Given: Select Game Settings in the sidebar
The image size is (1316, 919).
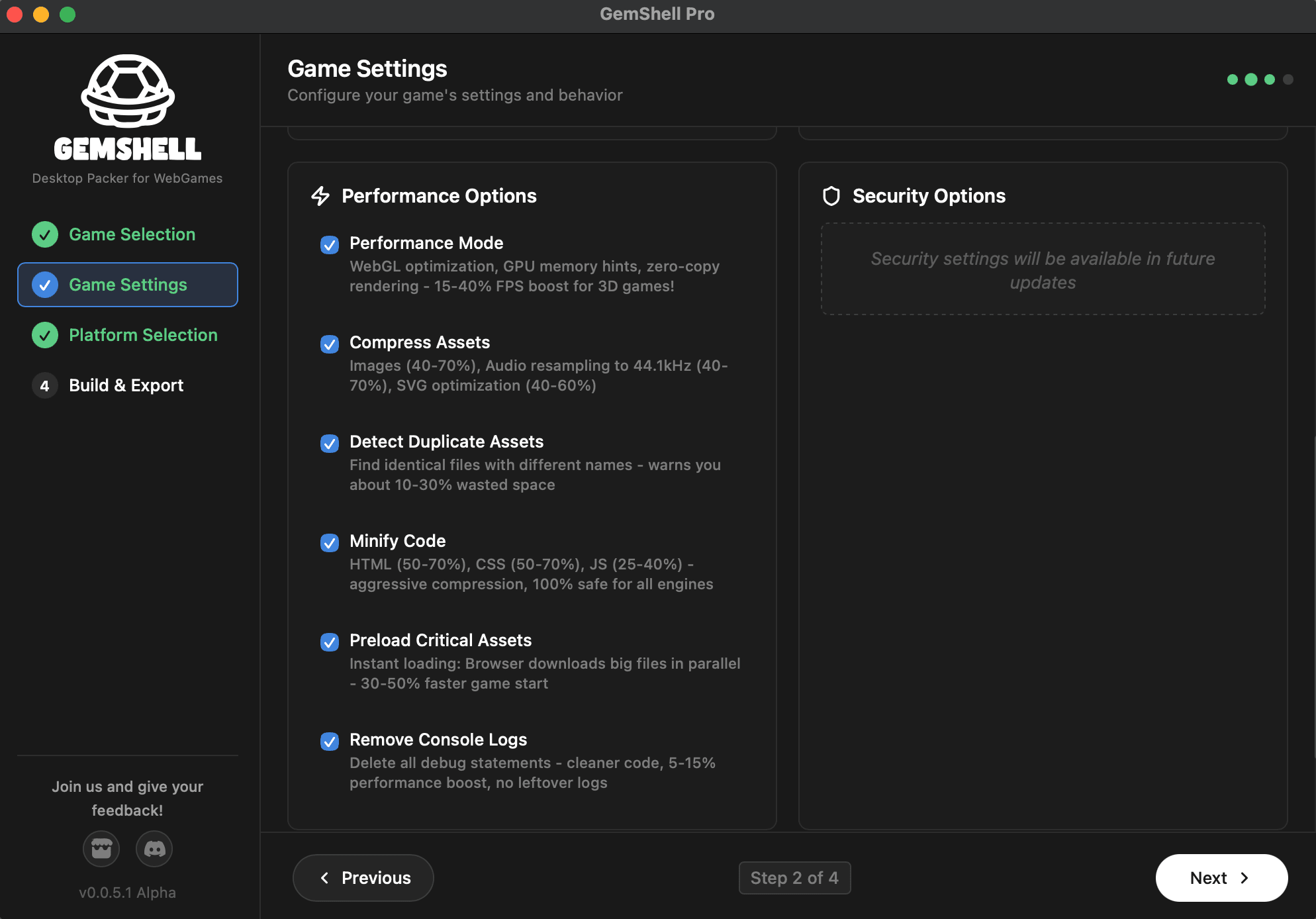Looking at the screenshot, I should click(128, 285).
